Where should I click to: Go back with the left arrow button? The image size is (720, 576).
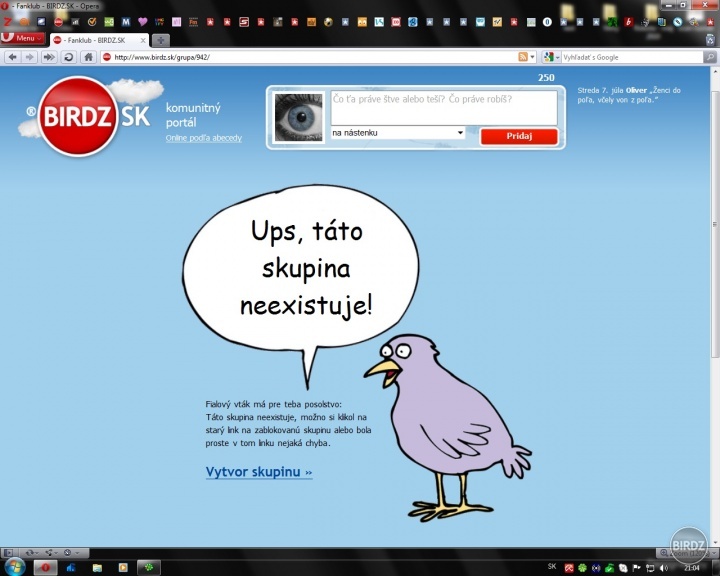click(12, 57)
